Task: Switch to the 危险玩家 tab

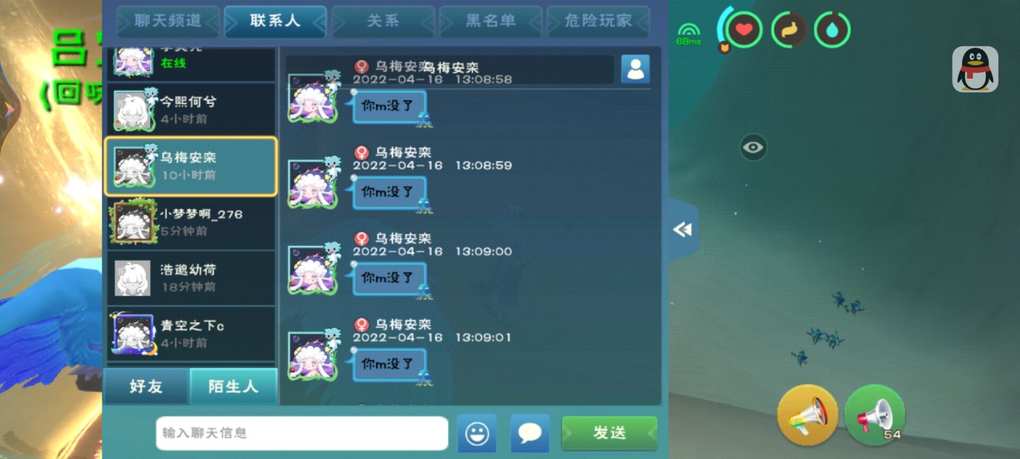Action: 598,21
